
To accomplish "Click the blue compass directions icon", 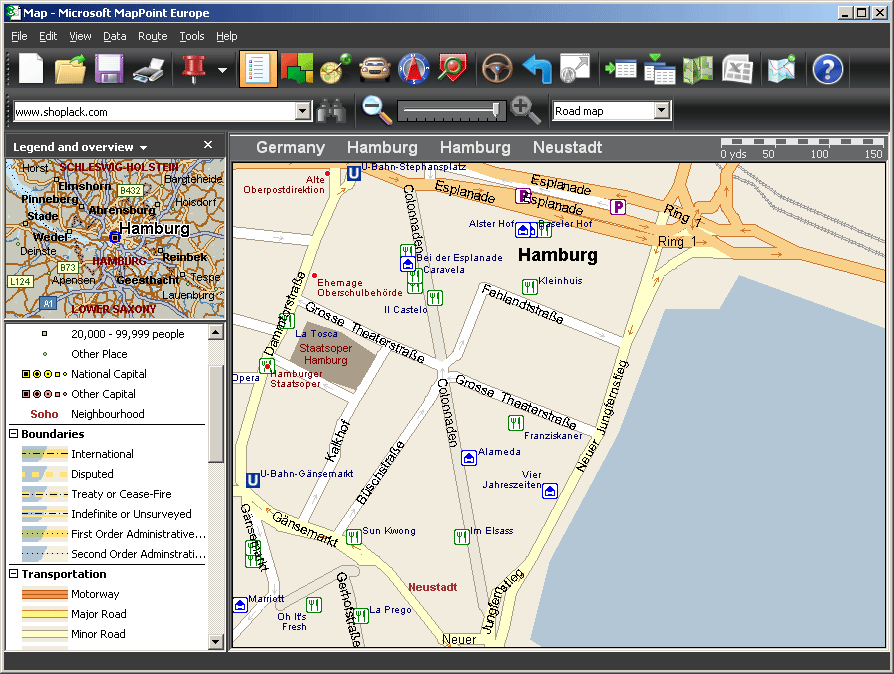I will (x=414, y=69).
